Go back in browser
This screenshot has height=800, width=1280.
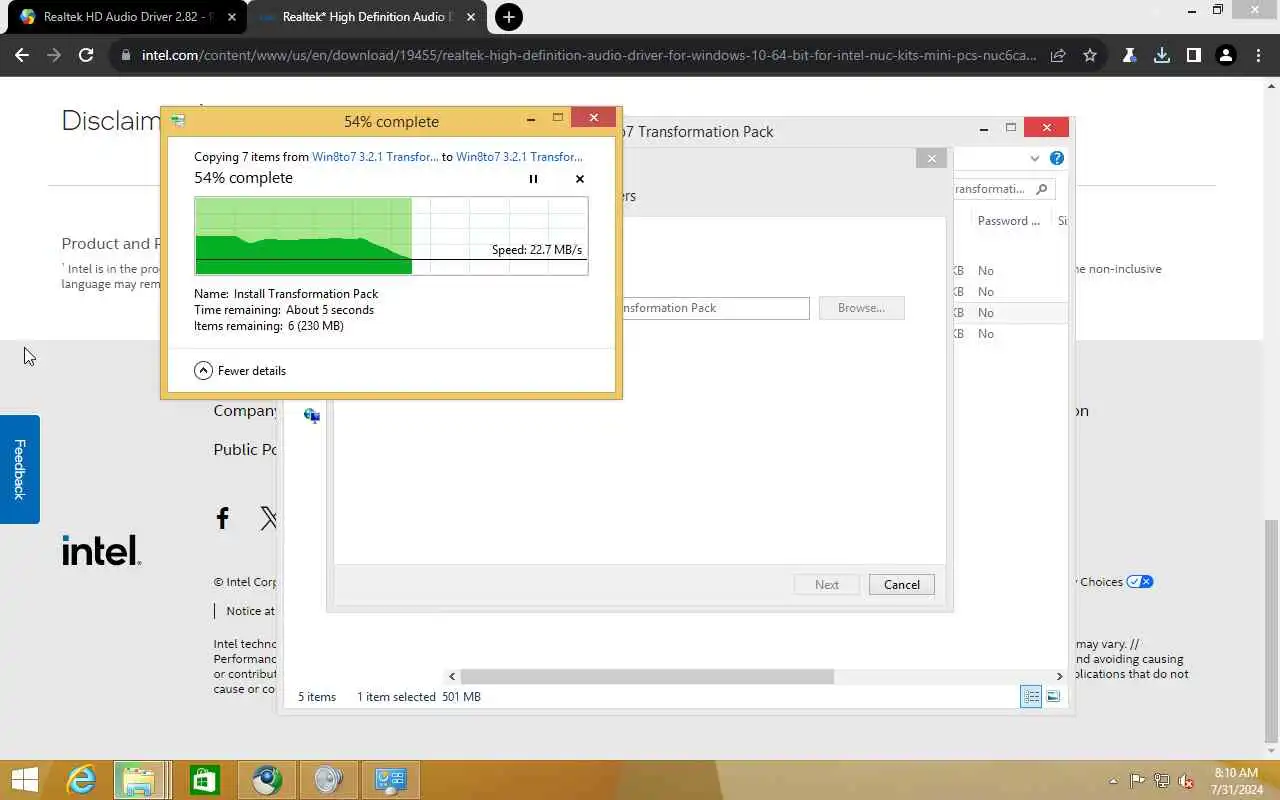point(22,56)
